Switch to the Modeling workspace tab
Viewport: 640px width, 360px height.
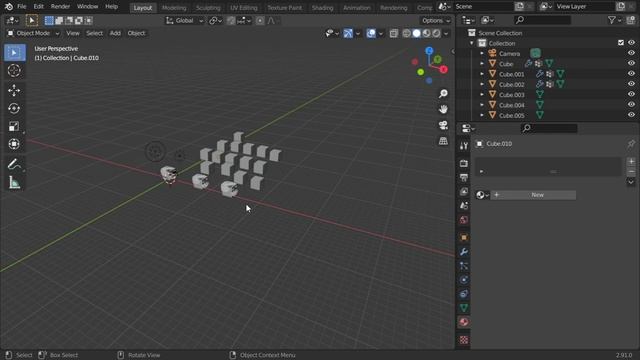174,8
